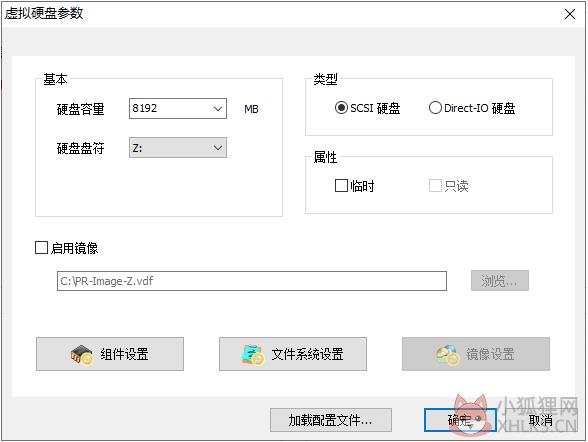Click the 类型 group title
Image resolution: width=588 pixels, height=442 pixels.
(x=325, y=79)
